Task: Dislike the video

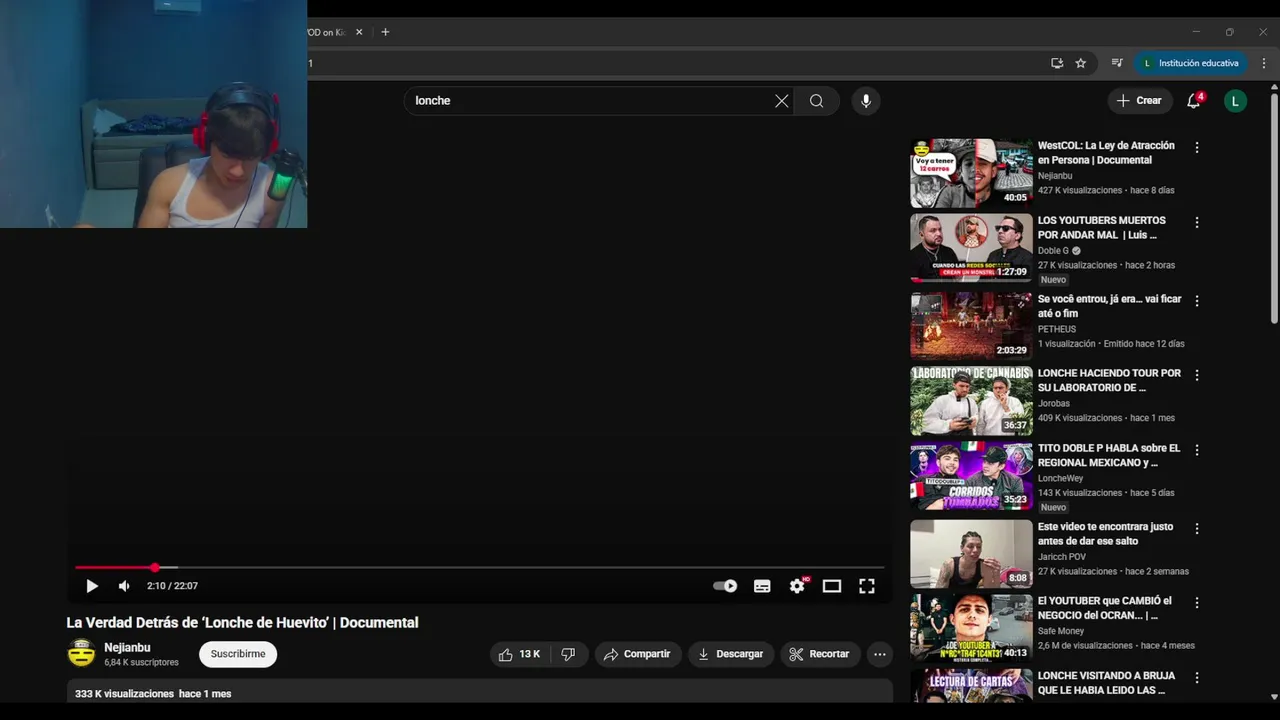Action: click(x=568, y=654)
